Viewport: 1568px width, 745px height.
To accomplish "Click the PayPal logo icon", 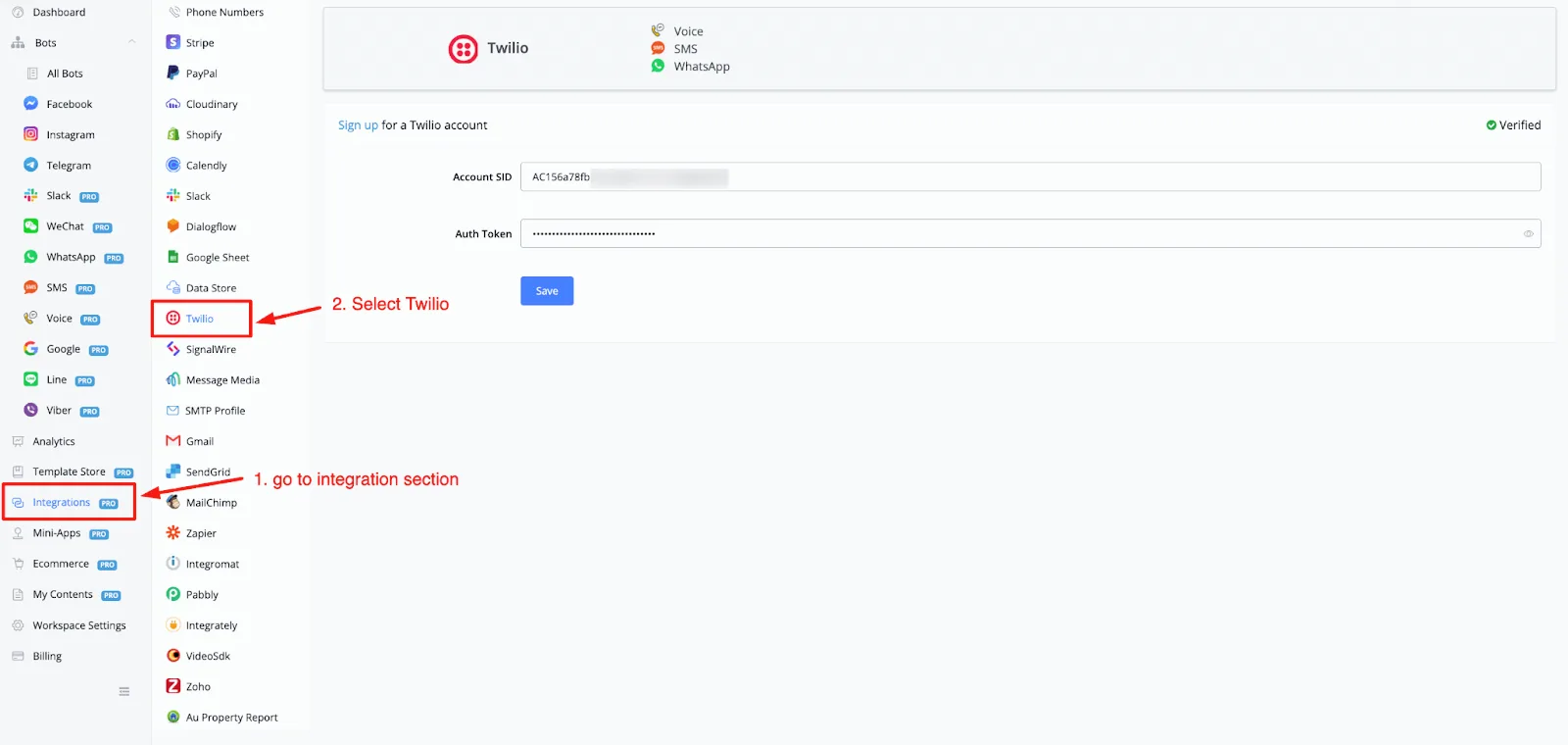I will (x=173, y=73).
